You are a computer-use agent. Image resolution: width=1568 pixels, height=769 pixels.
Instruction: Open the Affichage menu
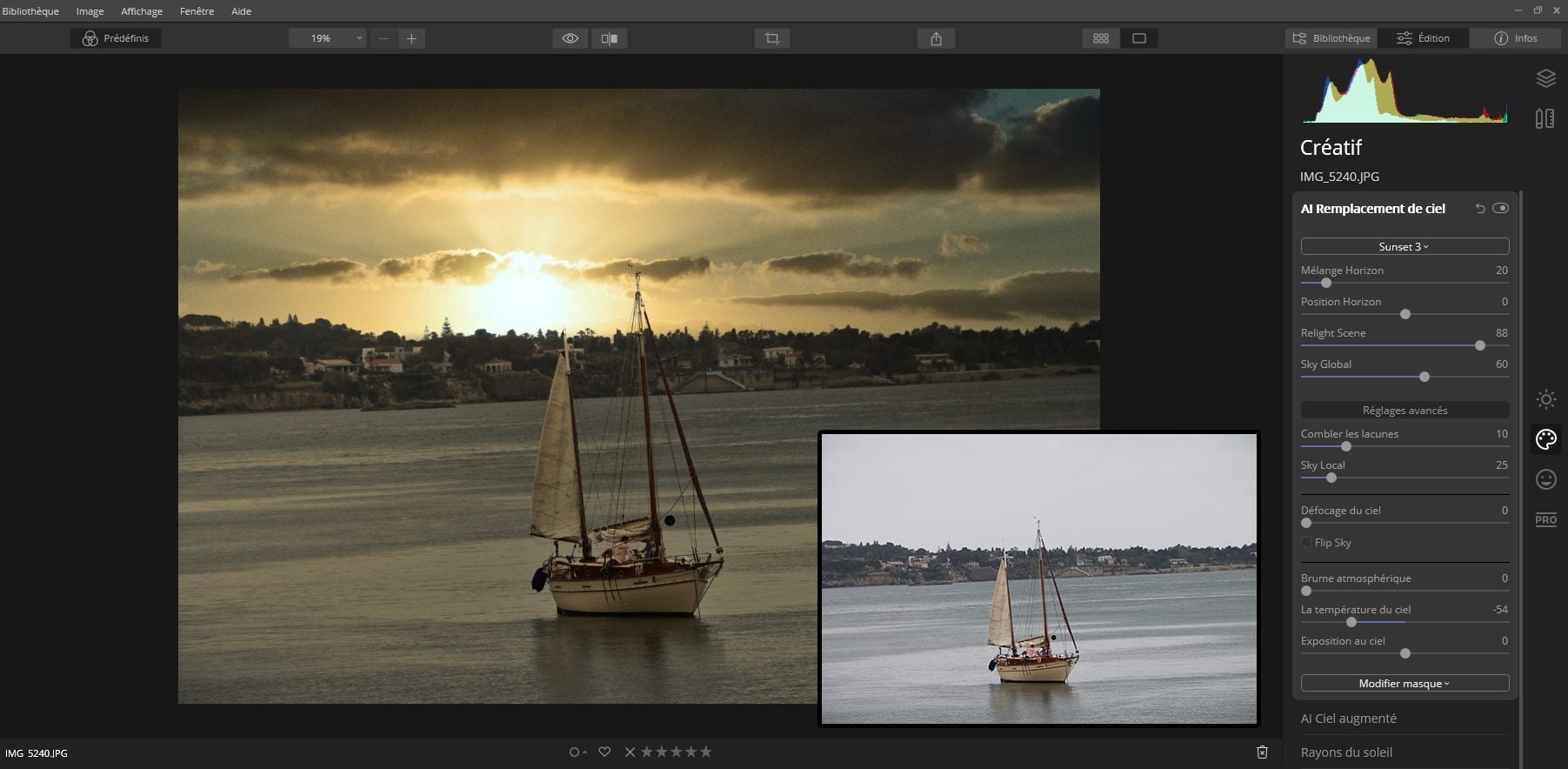click(x=142, y=11)
